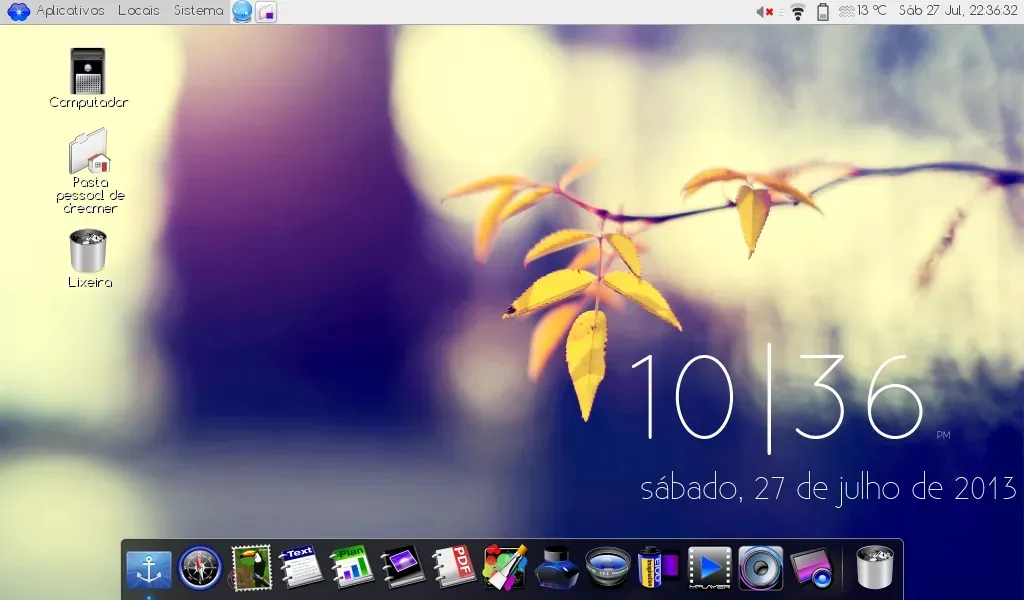The height and width of the screenshot is (600, 1024).
Task: Check the battery status icon
Action: click(x=823, y=12)
